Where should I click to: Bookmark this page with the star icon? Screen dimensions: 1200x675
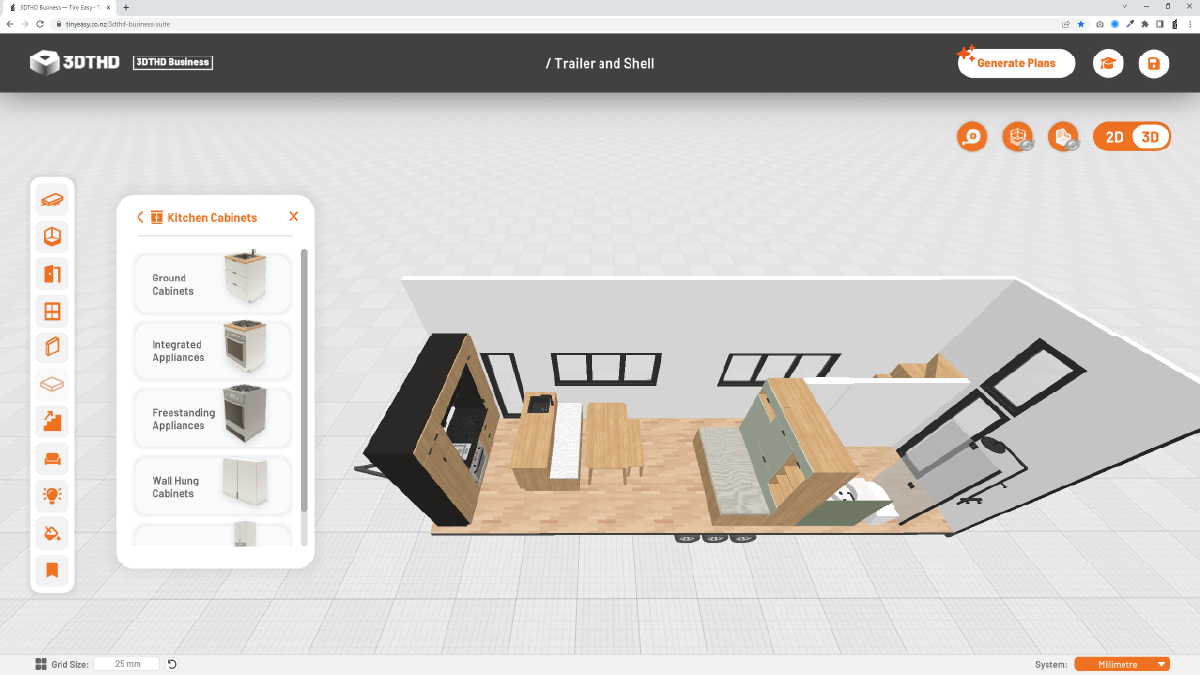point(1081,24)
